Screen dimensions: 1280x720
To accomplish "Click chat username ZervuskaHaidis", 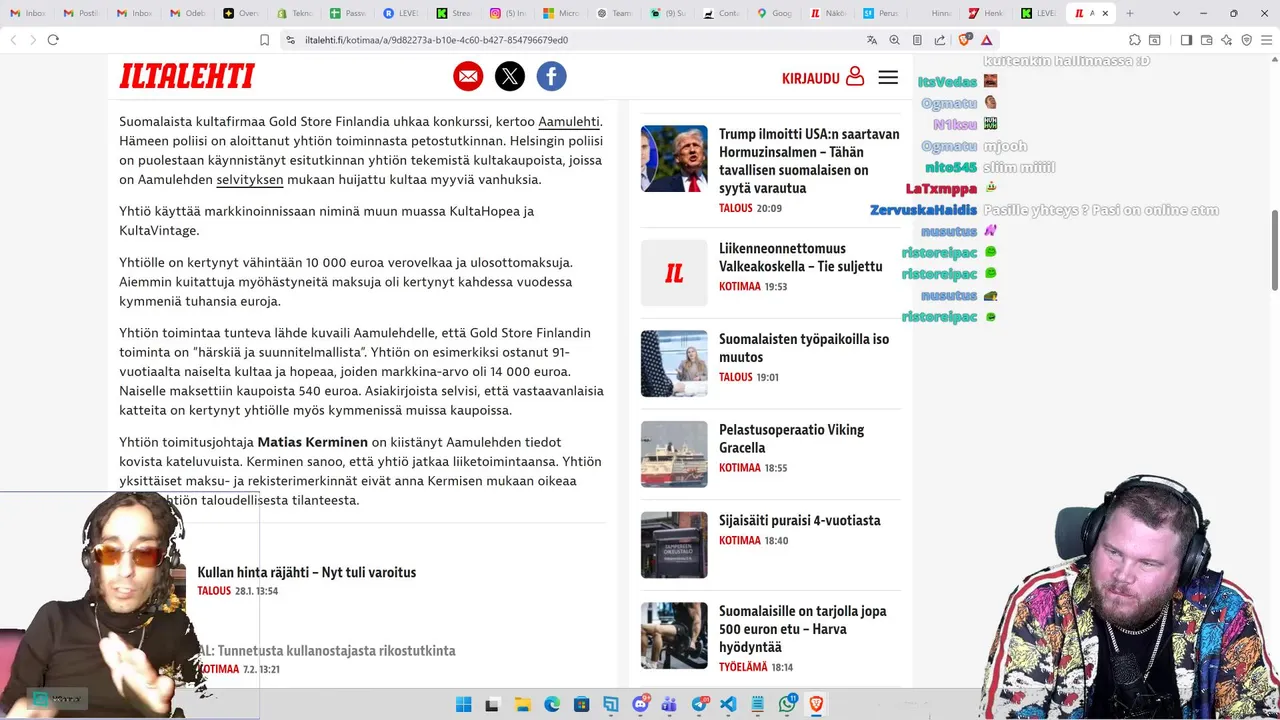I will [923, 210].
